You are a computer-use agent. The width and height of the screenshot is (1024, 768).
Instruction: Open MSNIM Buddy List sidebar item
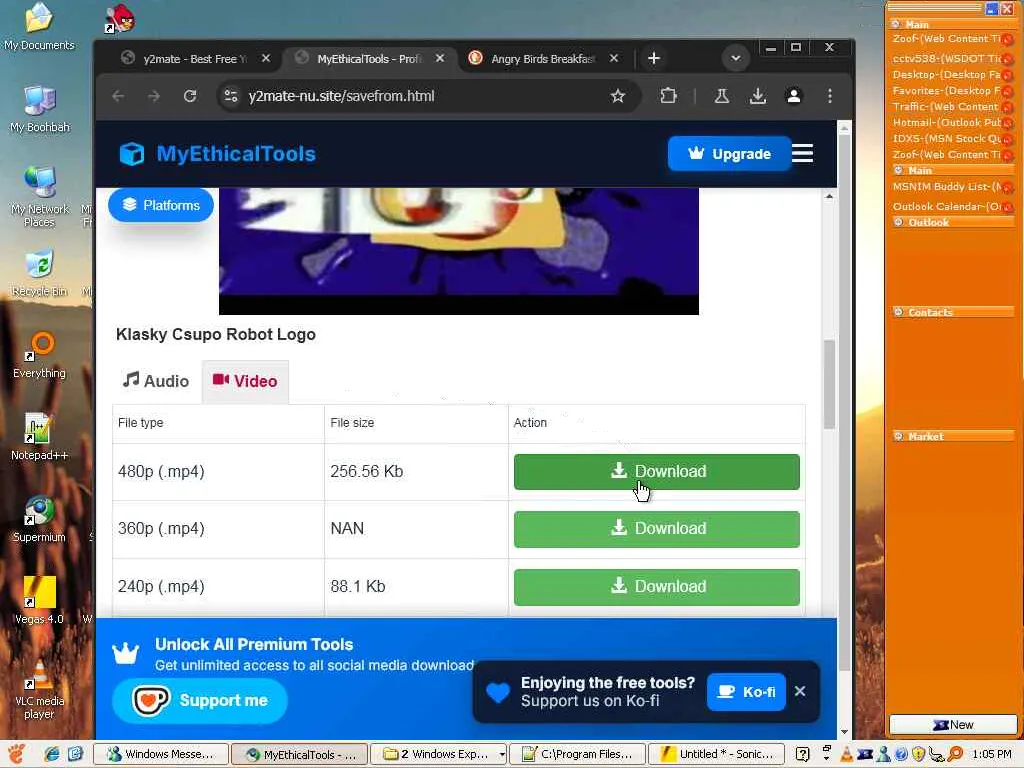point(947,187)
